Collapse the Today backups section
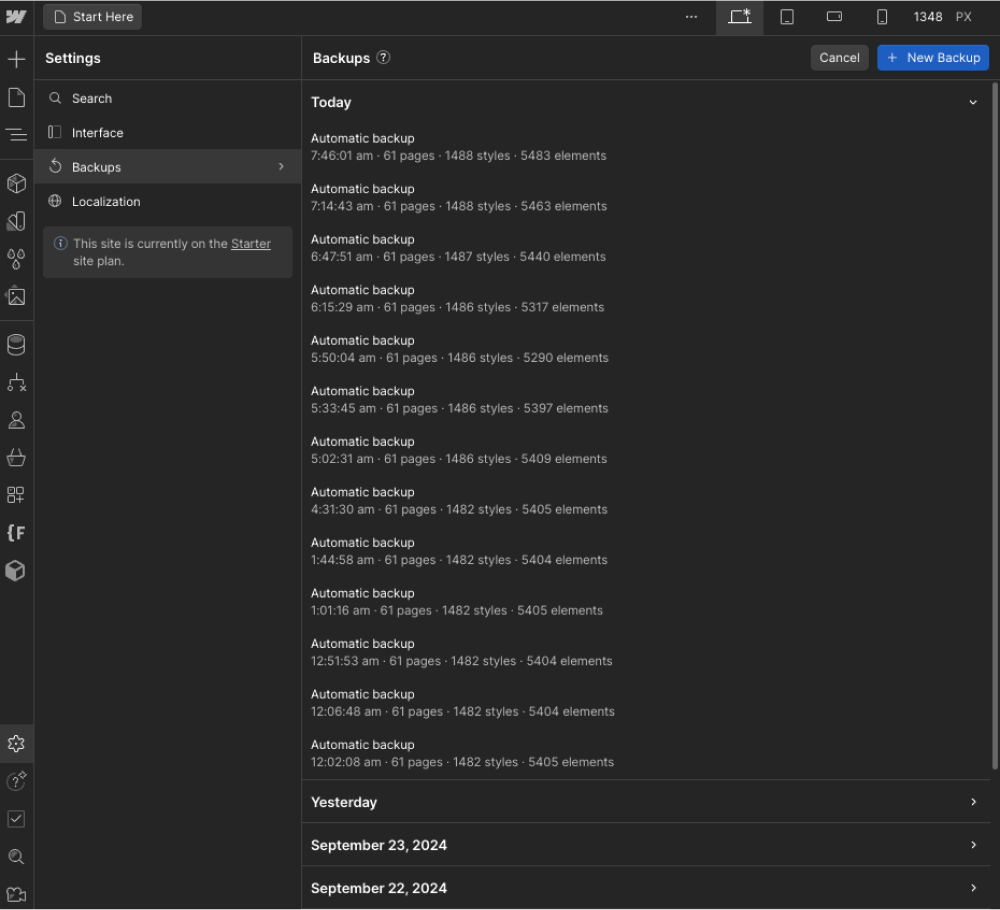The image size is (1000, 910). (x=973, y=102)
